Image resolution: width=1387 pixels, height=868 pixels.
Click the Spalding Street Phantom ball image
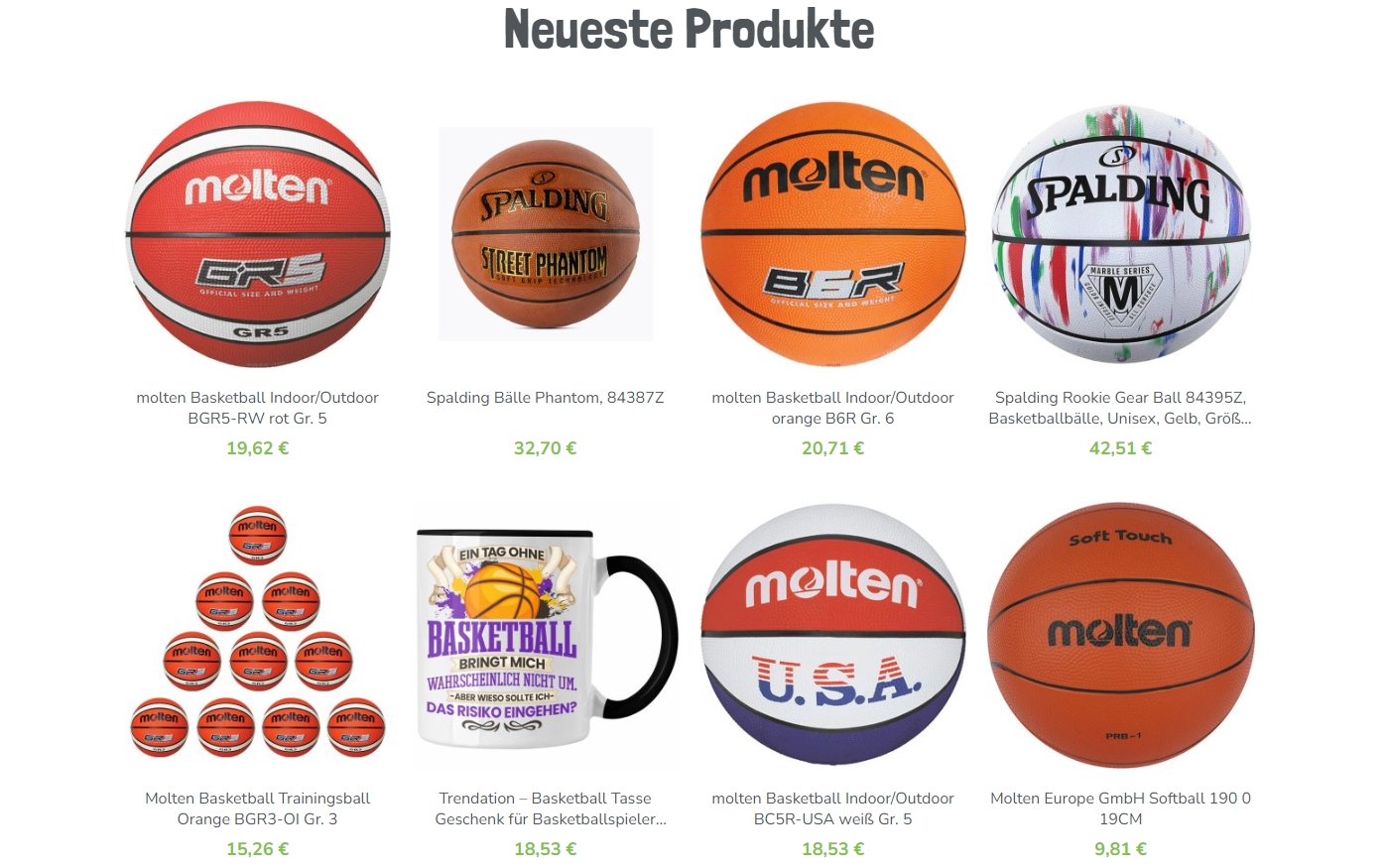pyautogui.click(x=546, y=234)
